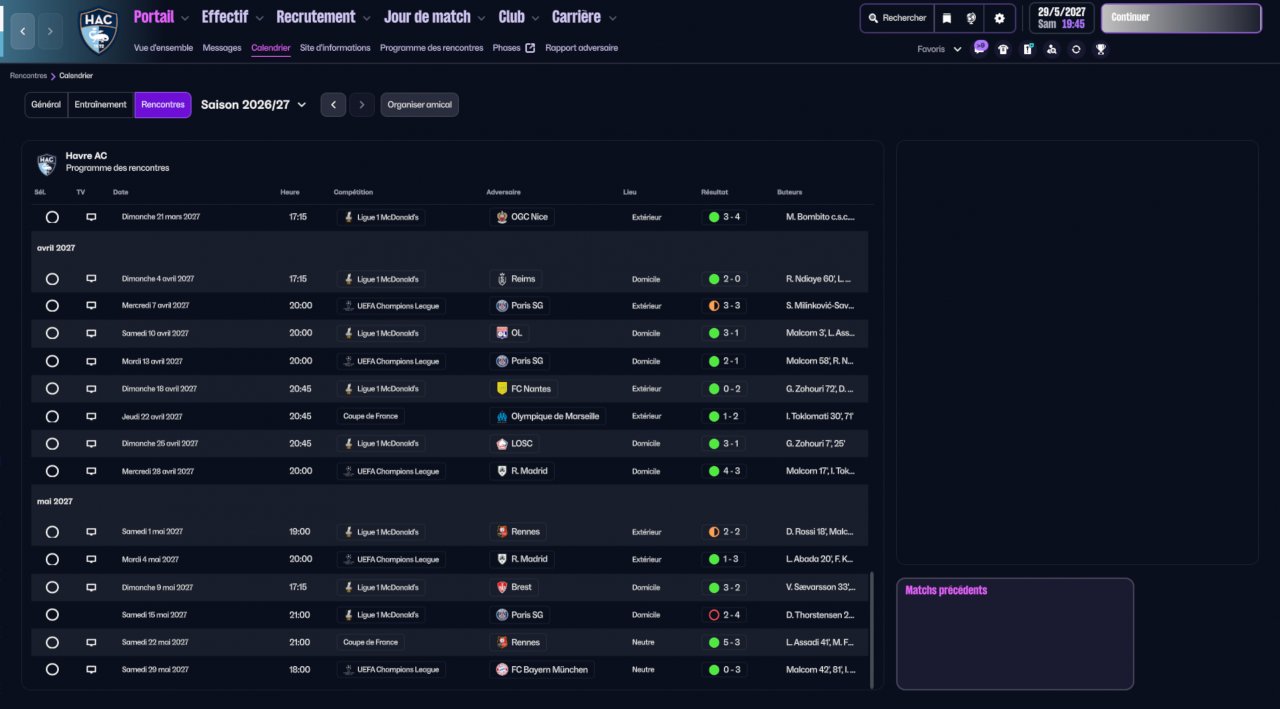
Task: Select the radio circle for the Reims match
Action: pos(52,279)
